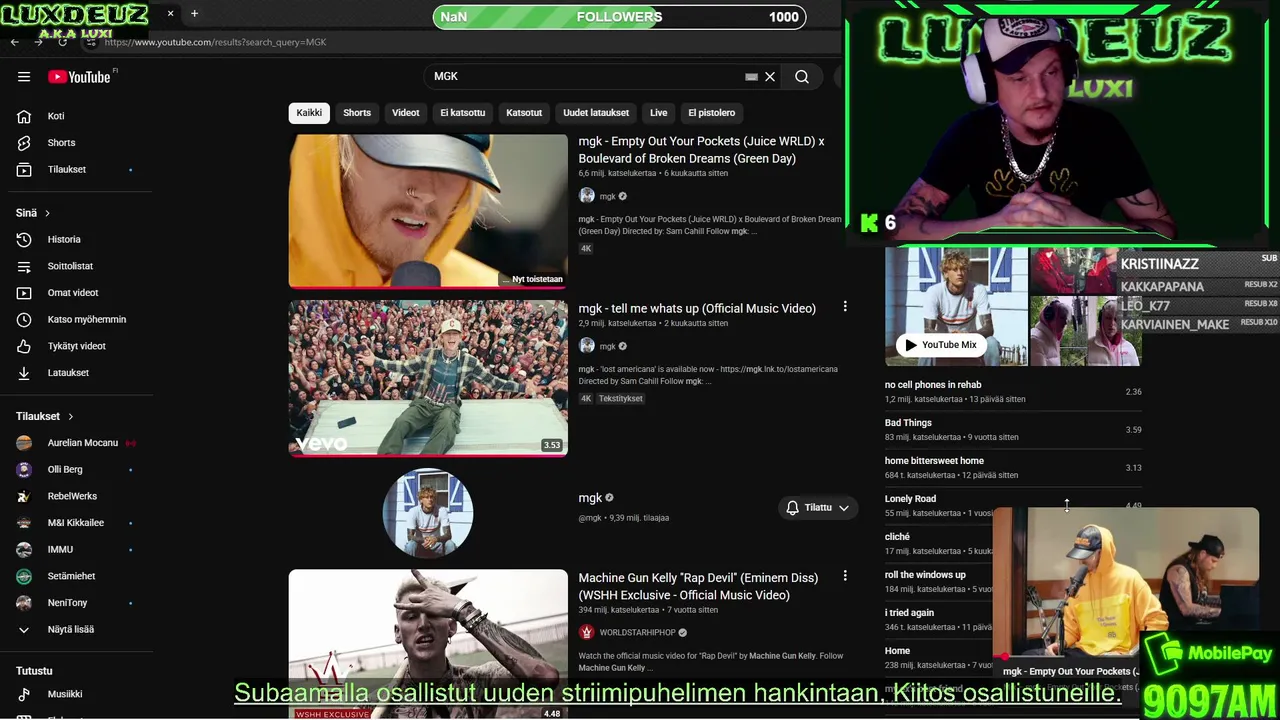Select the Shorts filter chip
Screen dimensions: 1280x720
(357, 113)
